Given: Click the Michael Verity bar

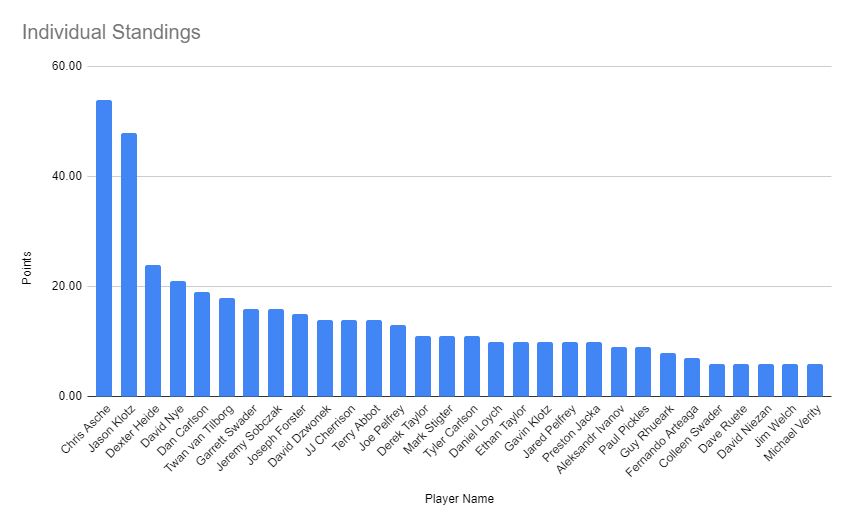Looking at the screenshot, I should pyautogui.click(x=815, y=380).
